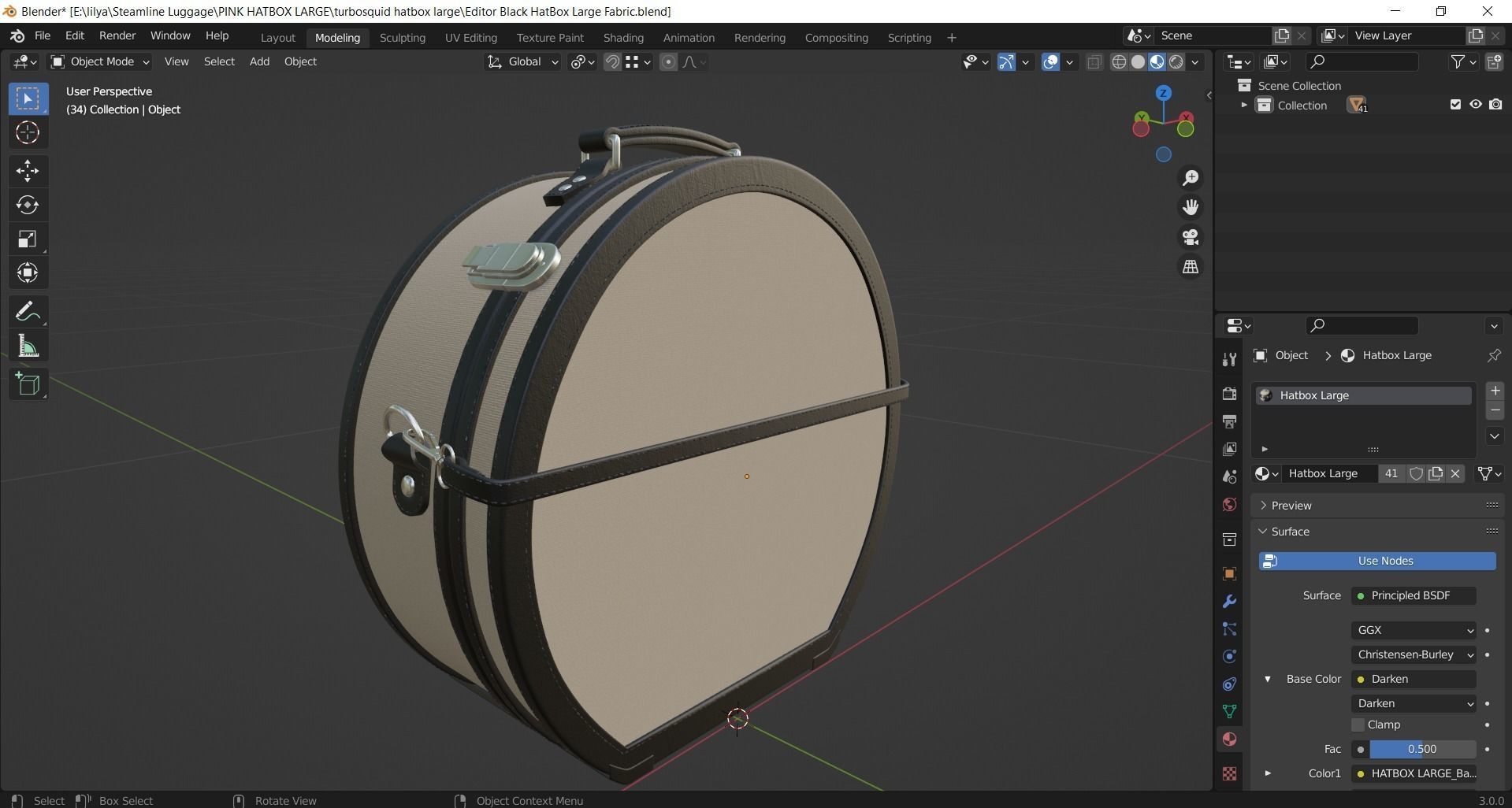1512x808 pixels.
Task: Collapse the Base Color node
Action: [1268, 679]
